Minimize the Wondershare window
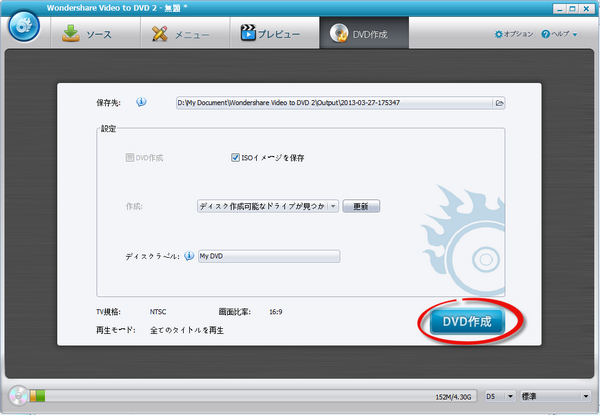This screenshot has height=415, width=600. [560, 9]
